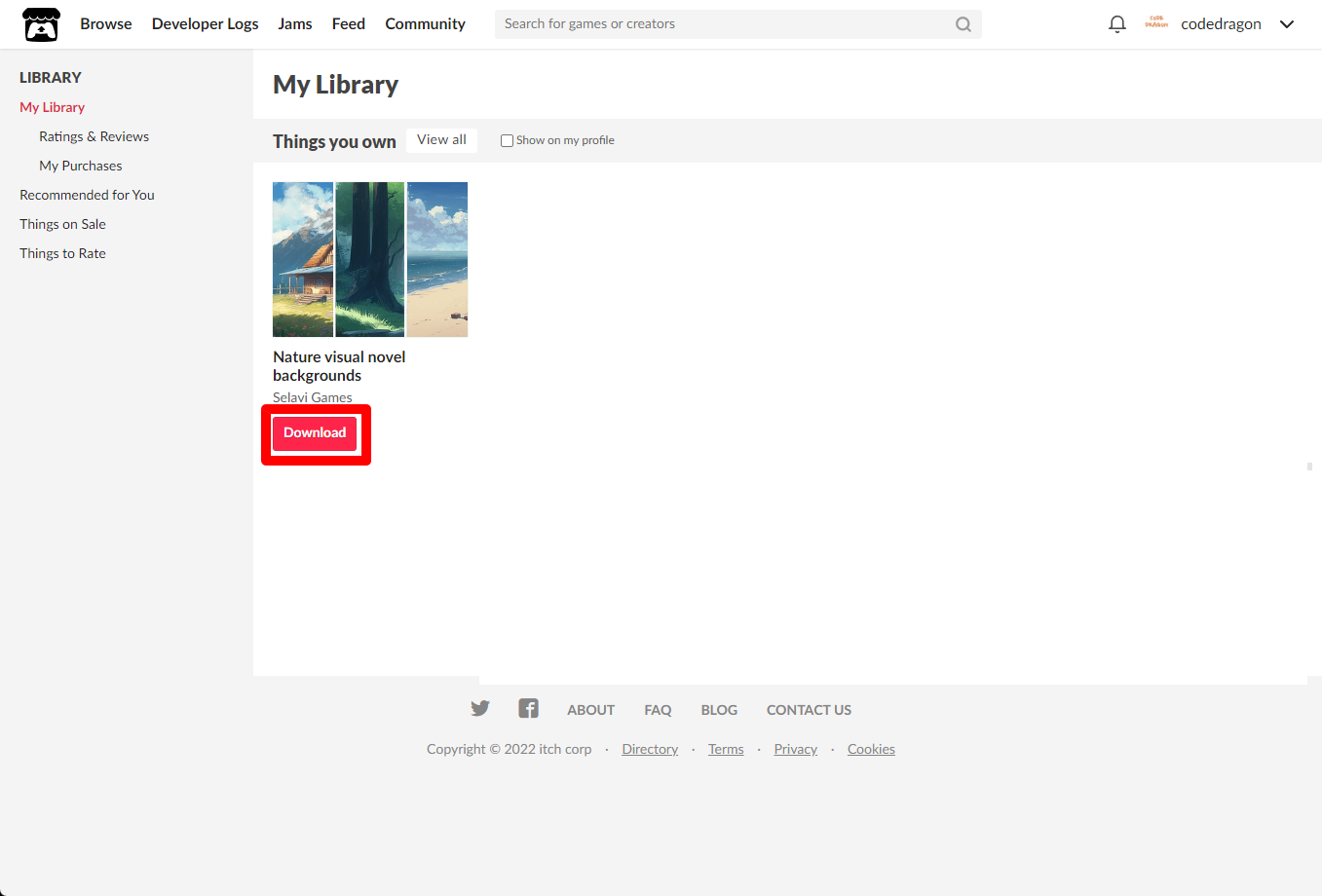Screen dimensions: 1322x896
Task: Focus the games or creators search field
Action: [726, 24]
